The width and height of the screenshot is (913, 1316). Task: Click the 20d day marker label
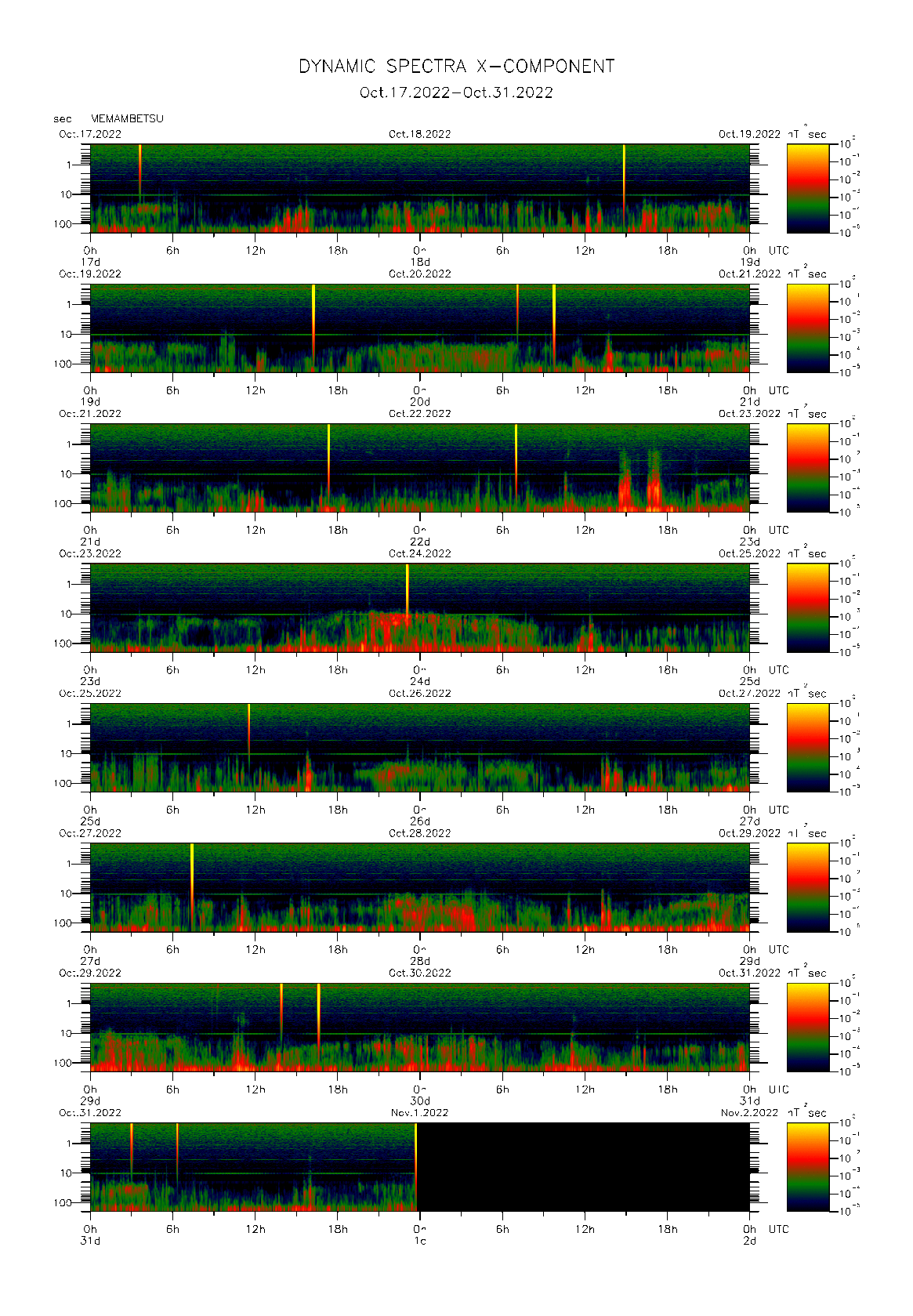click(420, 401)
